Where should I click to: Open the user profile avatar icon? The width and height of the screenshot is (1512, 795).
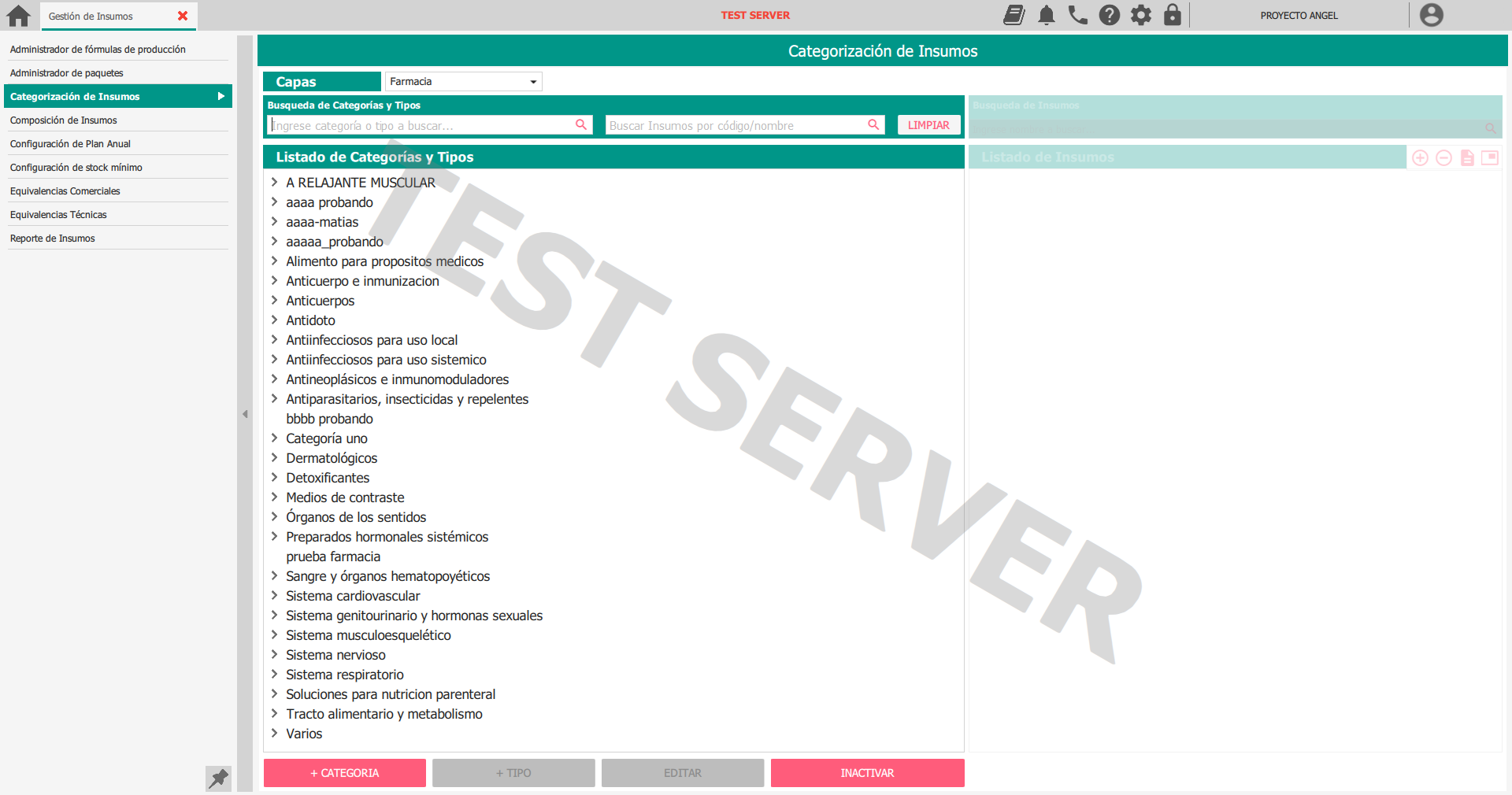point(1431,15)
